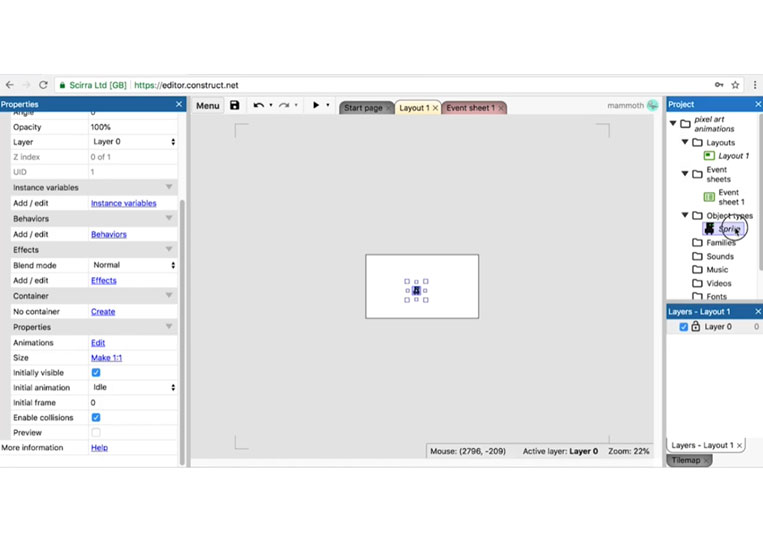Open the Blend mode dropdown
763x541 pixels.
pos(133,265)
